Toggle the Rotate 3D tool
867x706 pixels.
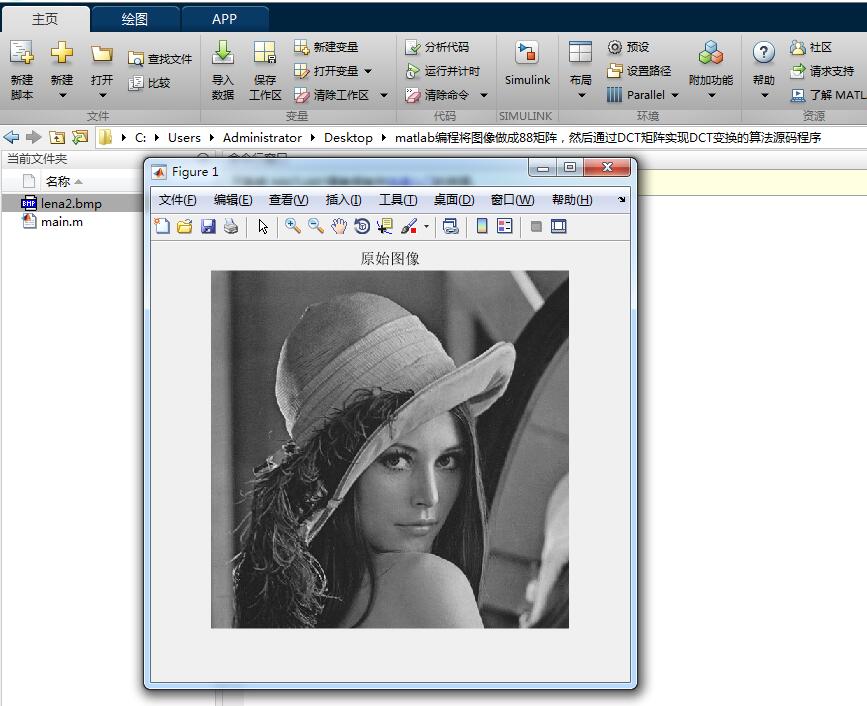(362, 226)
